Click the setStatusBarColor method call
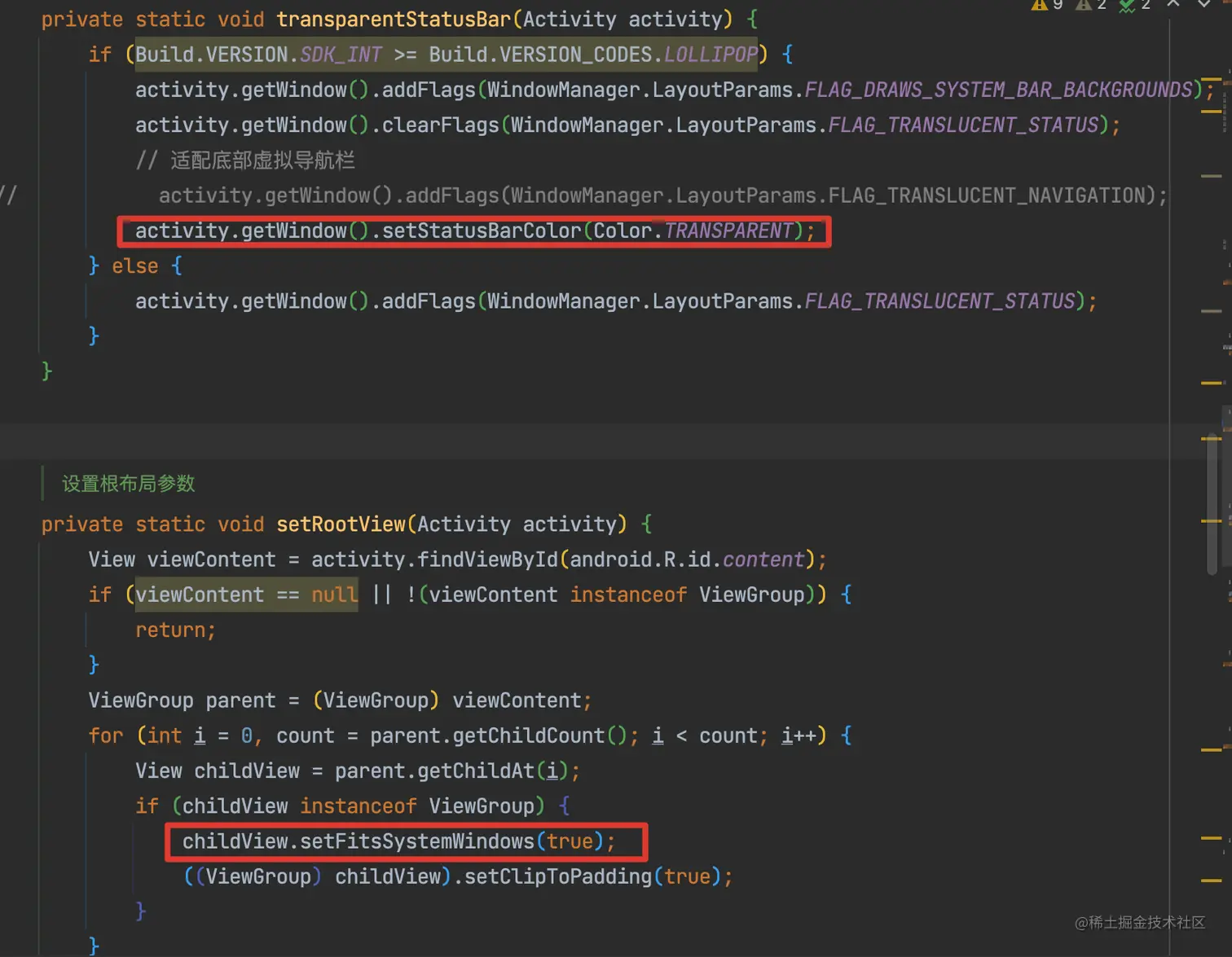The image size is (1232, 957). 482,231
